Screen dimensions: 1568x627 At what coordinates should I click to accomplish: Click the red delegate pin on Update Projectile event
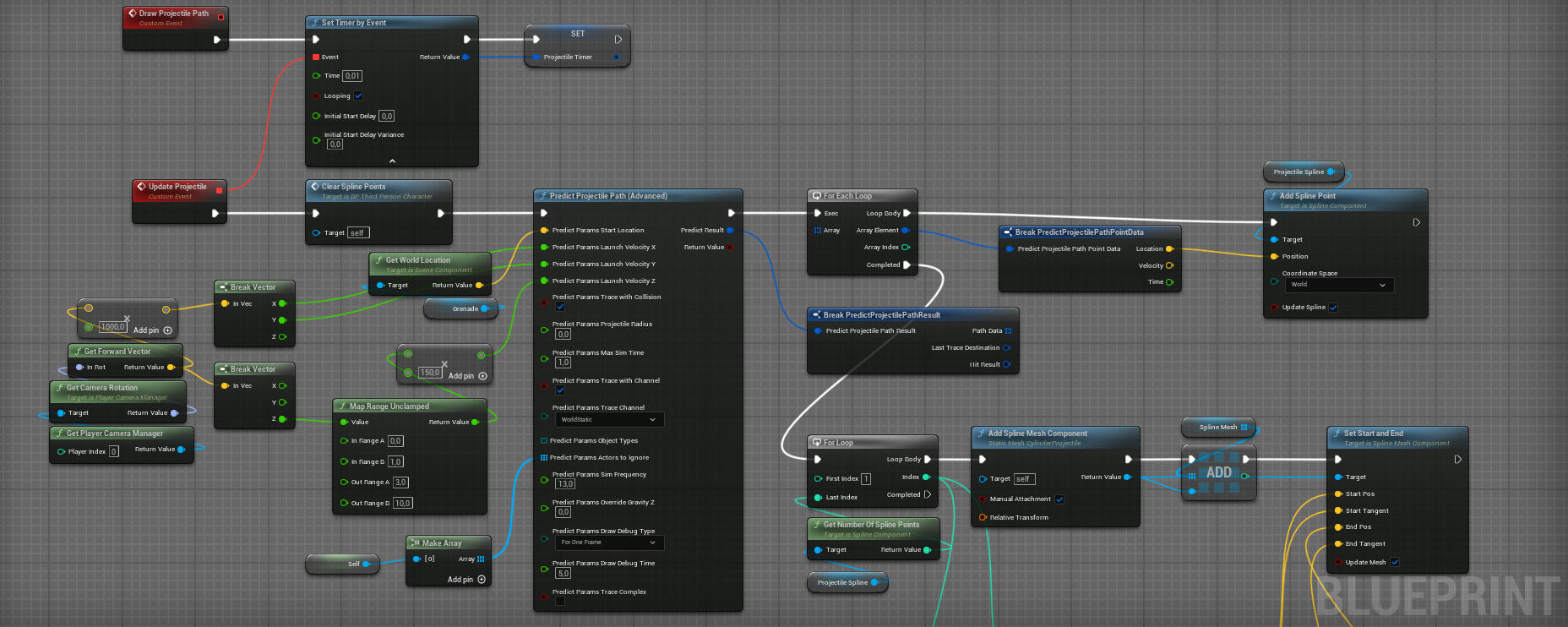click(219, 190)
